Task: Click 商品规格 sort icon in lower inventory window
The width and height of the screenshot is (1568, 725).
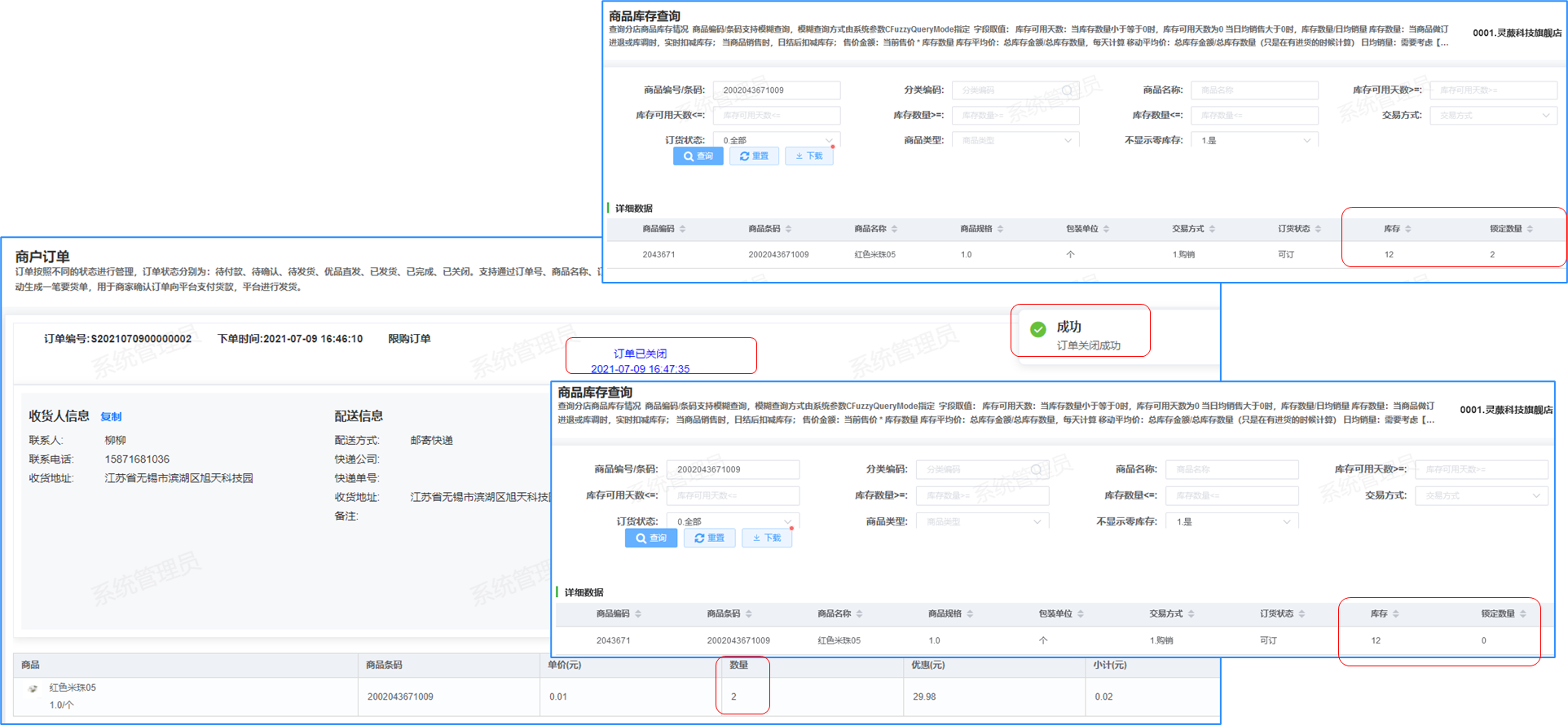Action: click(x=970, y=614)
